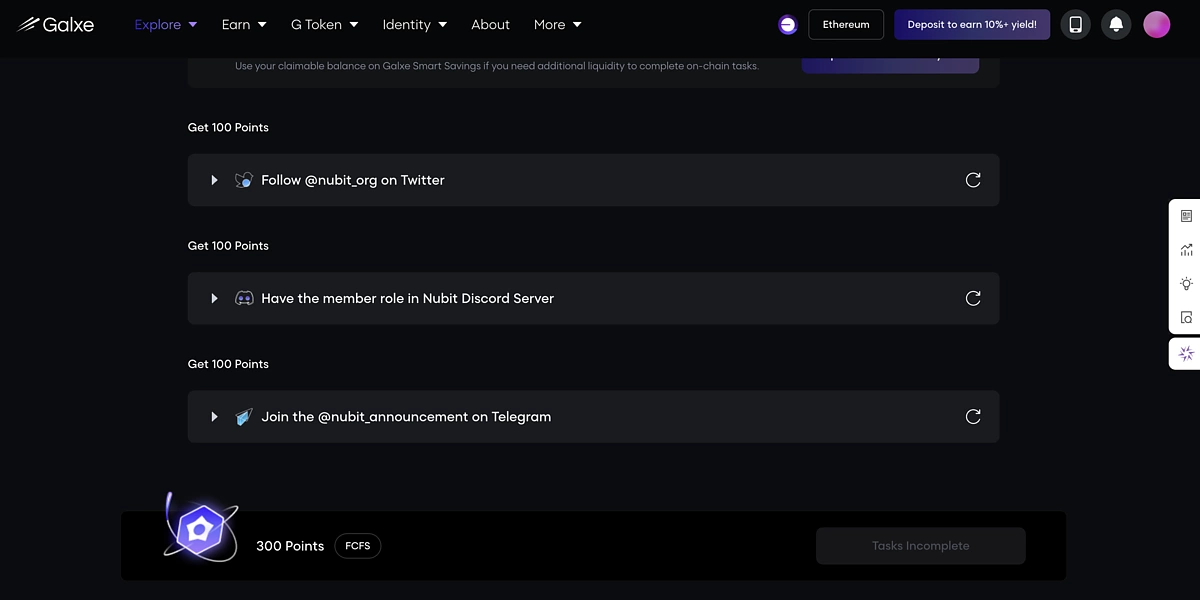Click the 300 Points badge icon
Screen dimensions: 1200x600
point(200,528)
